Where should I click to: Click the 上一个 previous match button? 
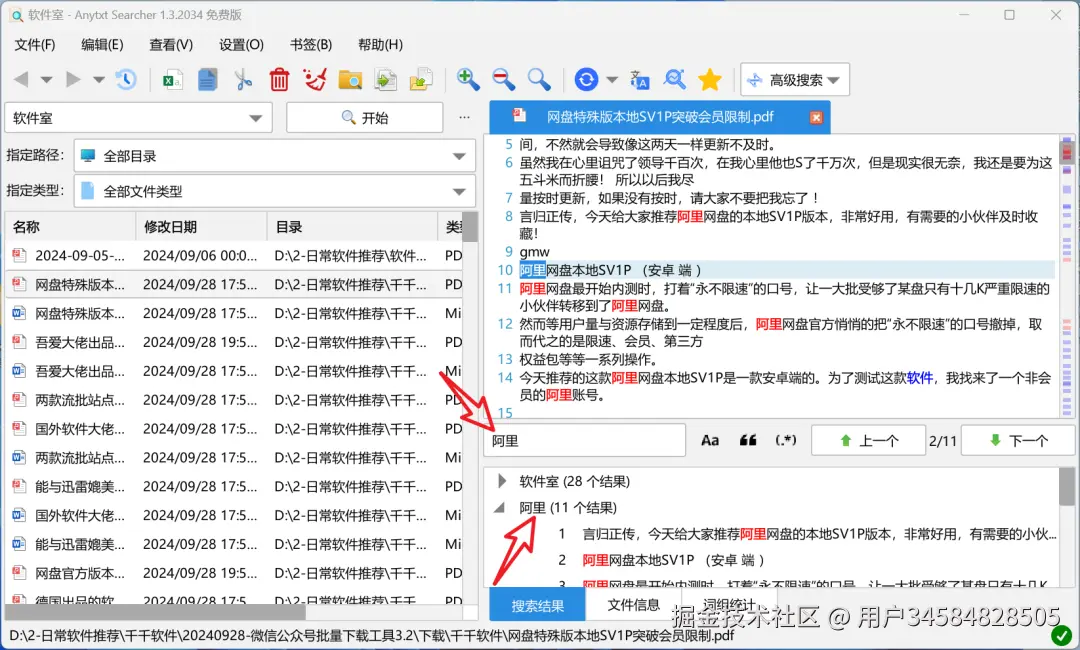coord(868,441)
